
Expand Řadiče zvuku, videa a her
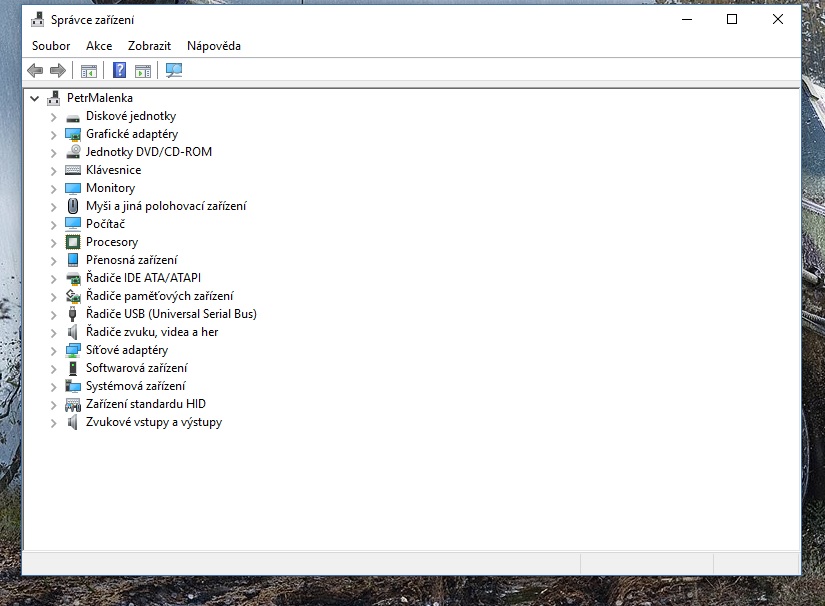click(x=53, y=332)
